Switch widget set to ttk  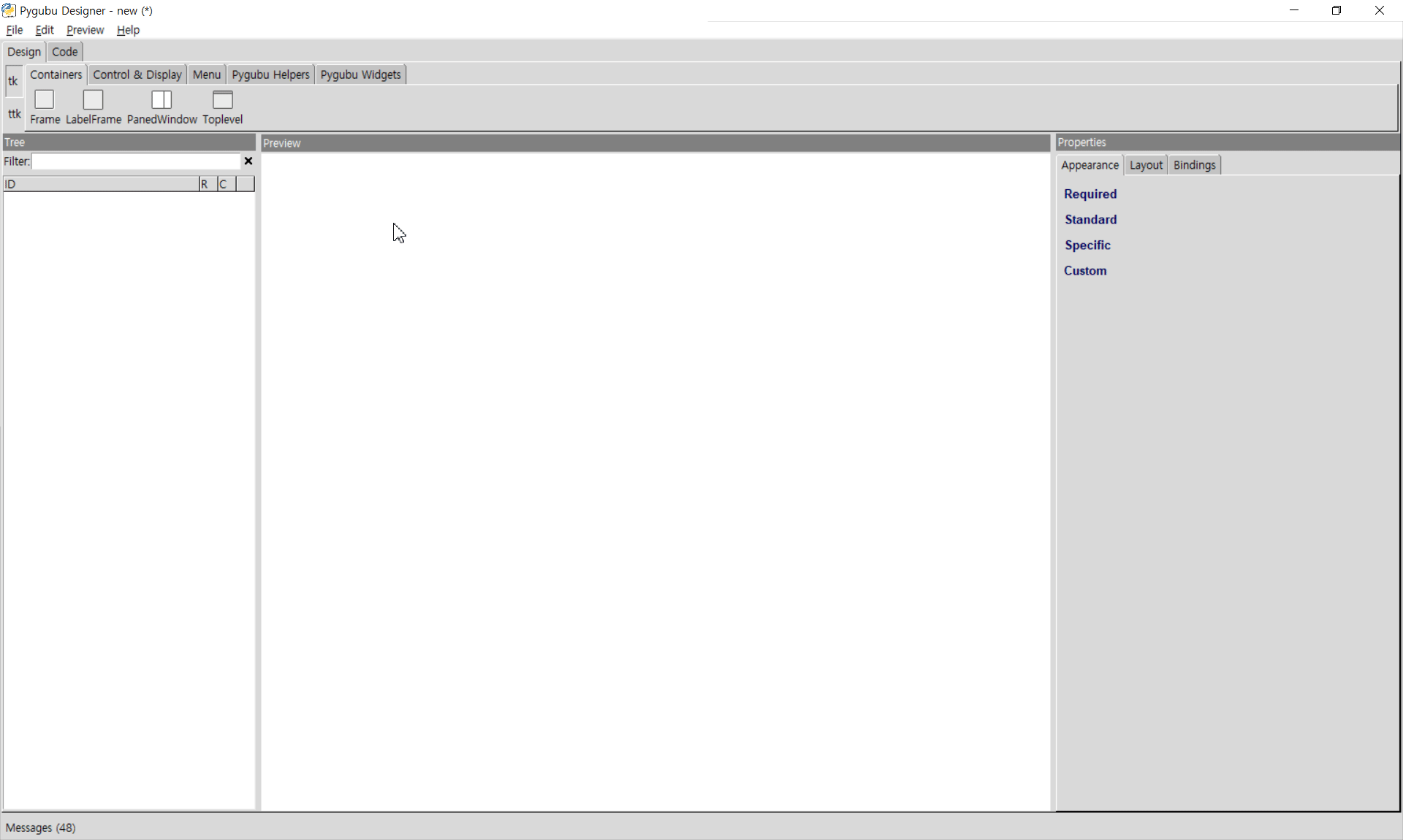pyautogui.click(x=14, y=114)
